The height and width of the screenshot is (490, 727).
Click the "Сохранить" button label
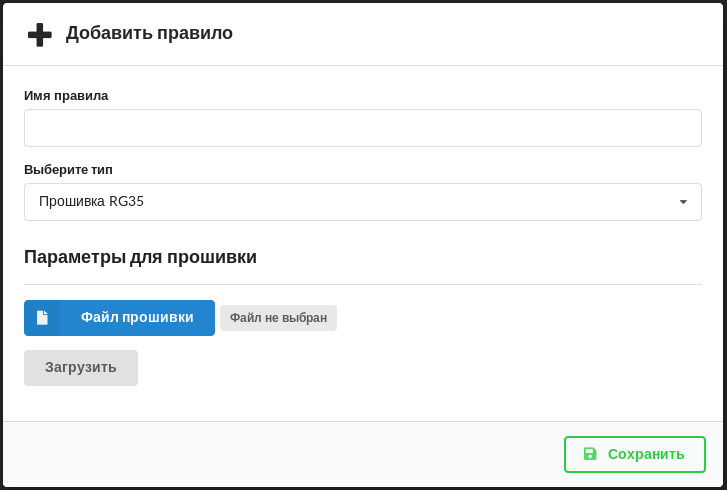click(x=646, y=454)
